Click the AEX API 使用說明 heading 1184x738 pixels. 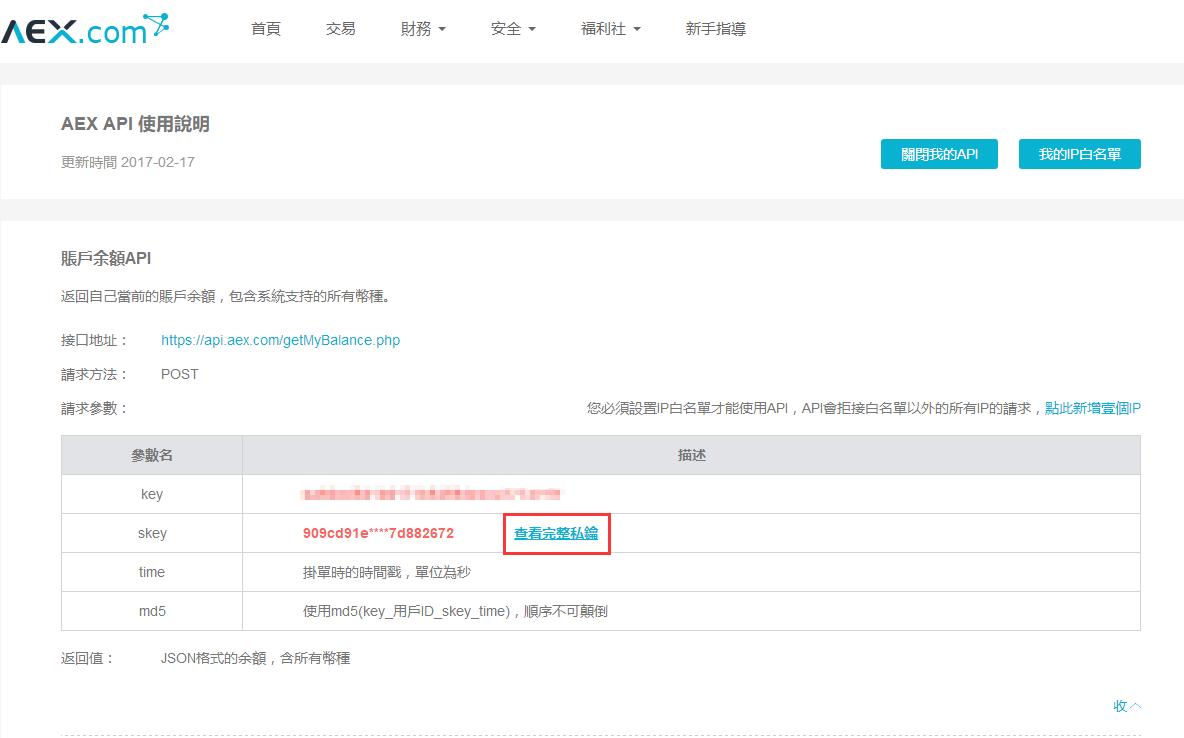[x=135, y=124]
